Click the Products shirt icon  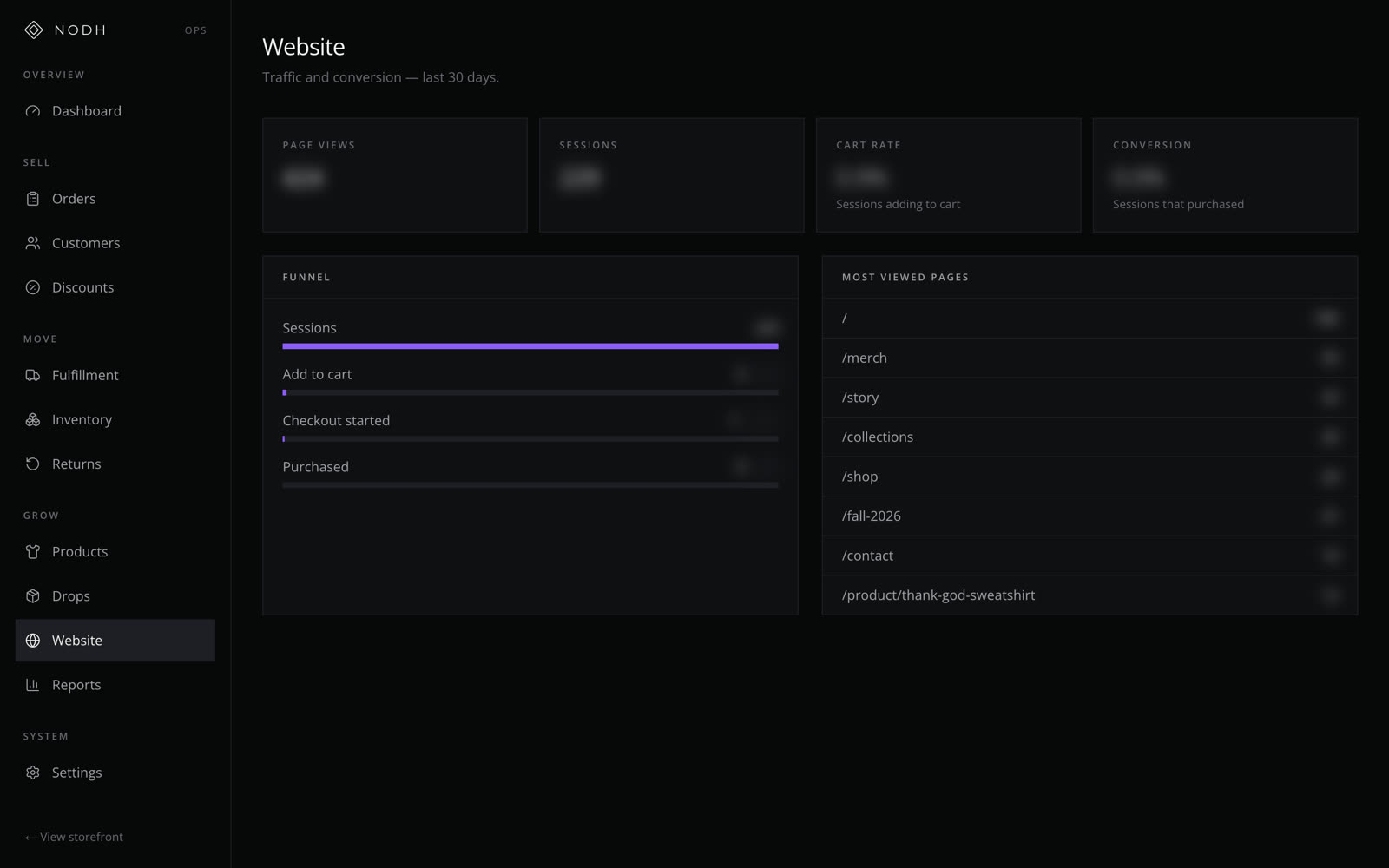coord(33,552)
